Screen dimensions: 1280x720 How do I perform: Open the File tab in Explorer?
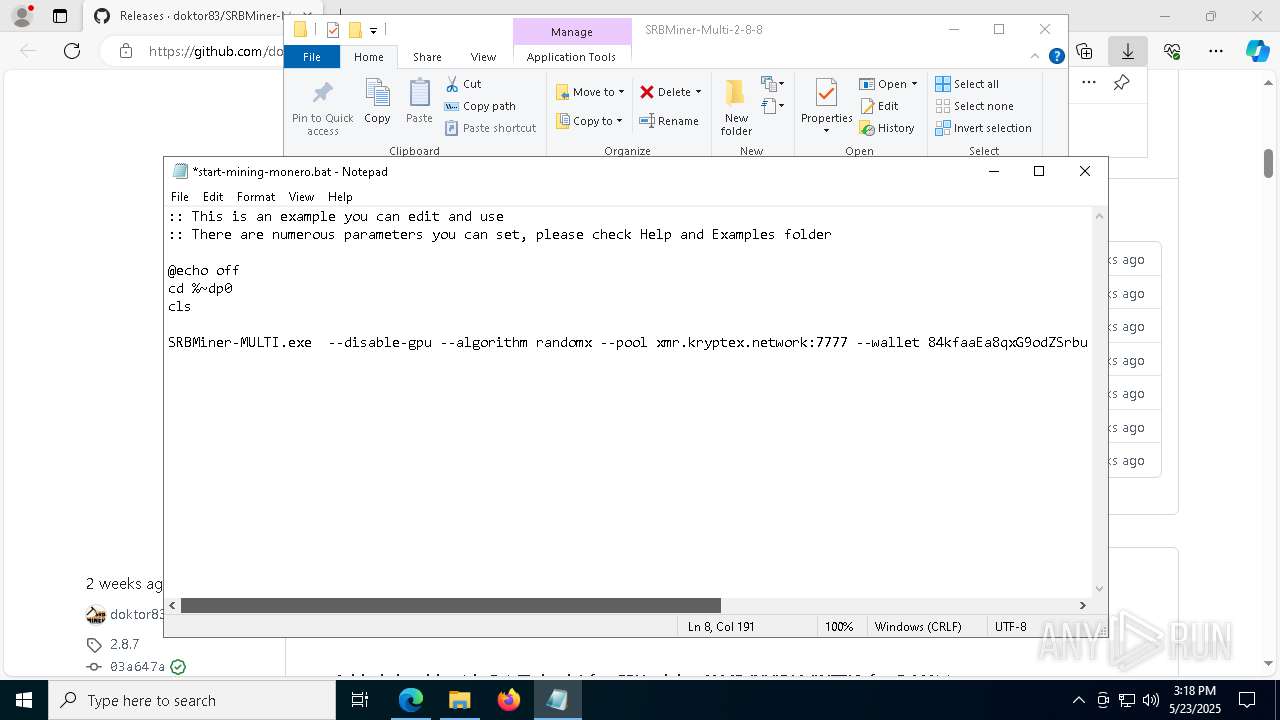[x=312, y=57]
